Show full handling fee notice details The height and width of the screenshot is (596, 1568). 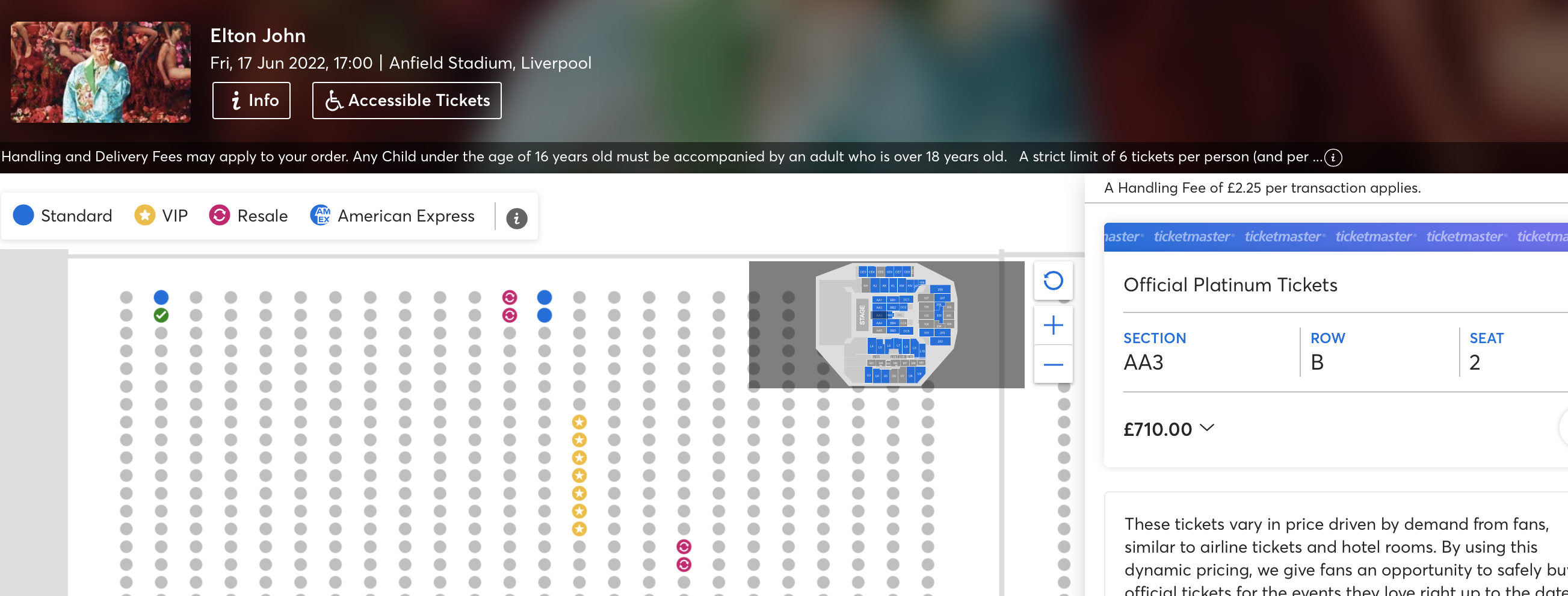(1333, 158)
